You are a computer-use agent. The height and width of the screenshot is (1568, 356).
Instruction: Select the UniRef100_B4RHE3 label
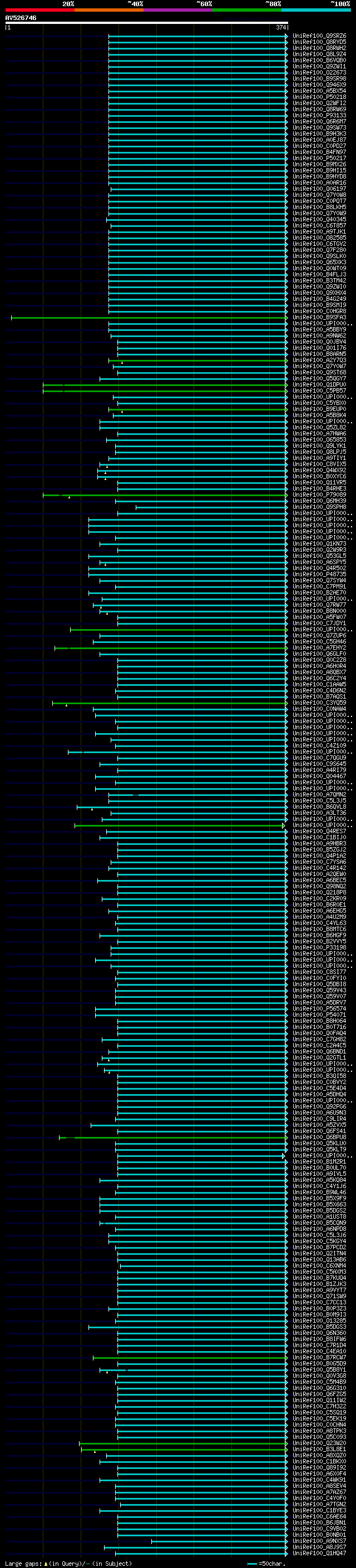tap(319, 489)
